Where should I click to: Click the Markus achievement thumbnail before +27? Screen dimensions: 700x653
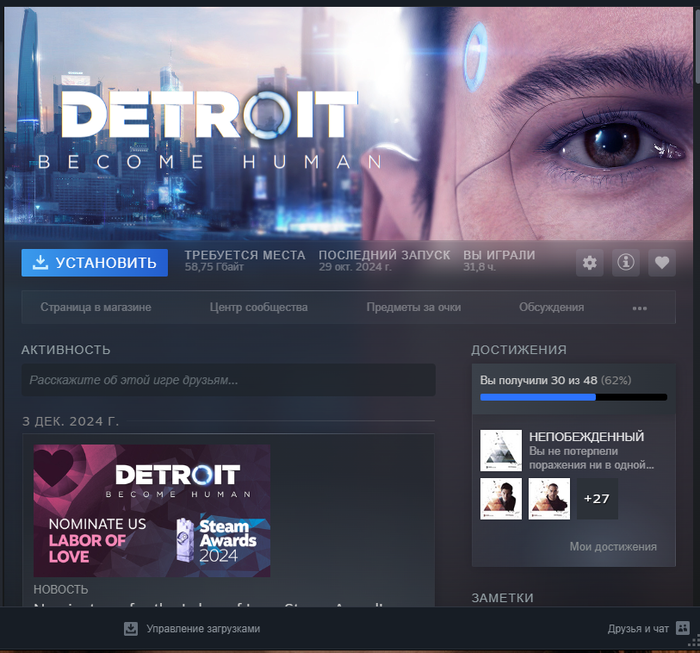(549, 499)
